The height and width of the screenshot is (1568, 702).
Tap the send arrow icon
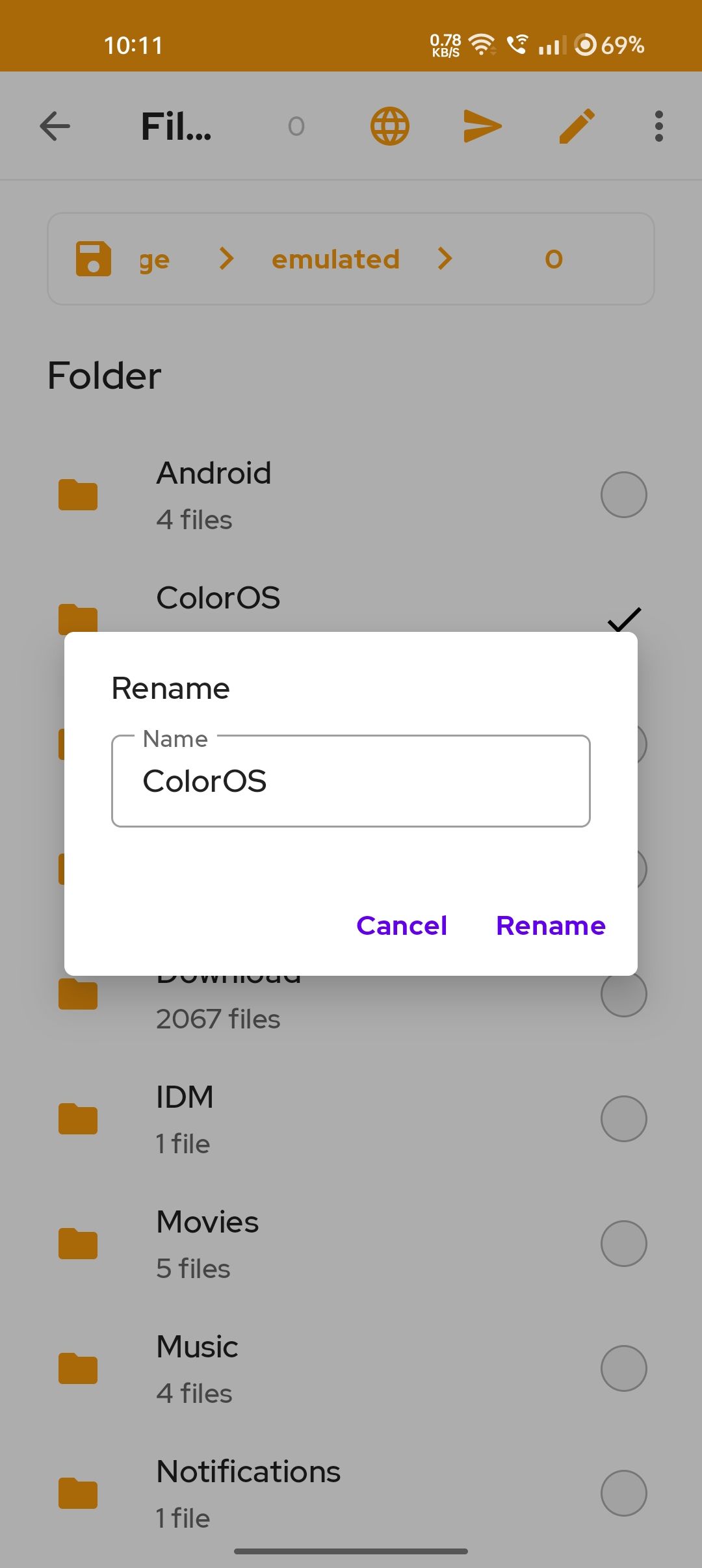482,126
